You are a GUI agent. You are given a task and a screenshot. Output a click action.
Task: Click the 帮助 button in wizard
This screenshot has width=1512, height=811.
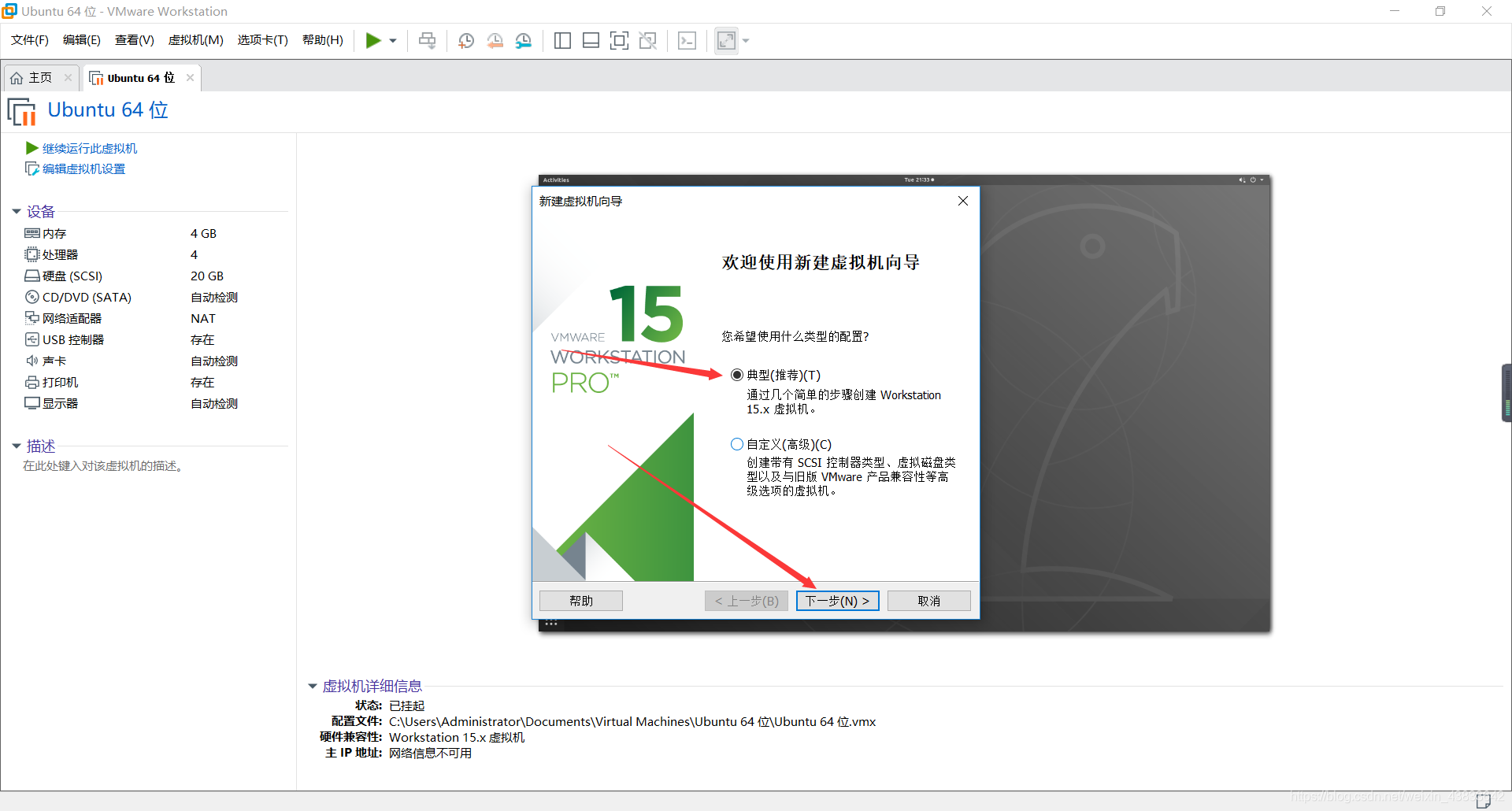(x=581, y=601)
